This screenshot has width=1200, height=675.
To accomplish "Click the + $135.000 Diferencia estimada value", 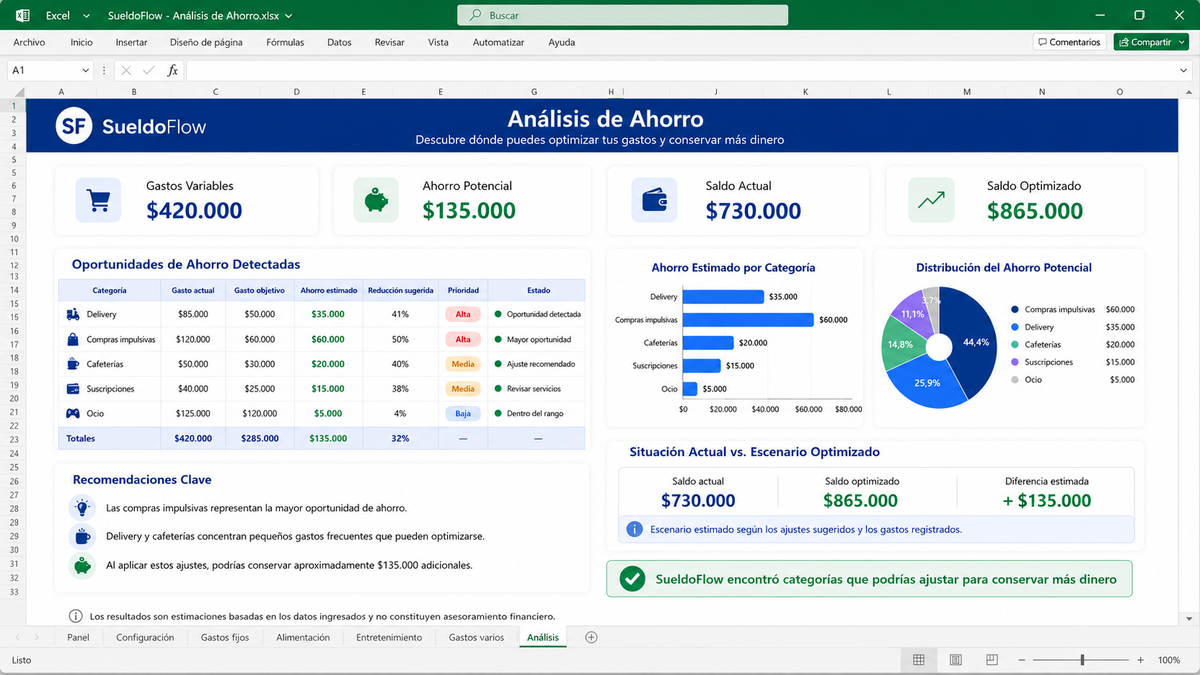I will 1048,500.
